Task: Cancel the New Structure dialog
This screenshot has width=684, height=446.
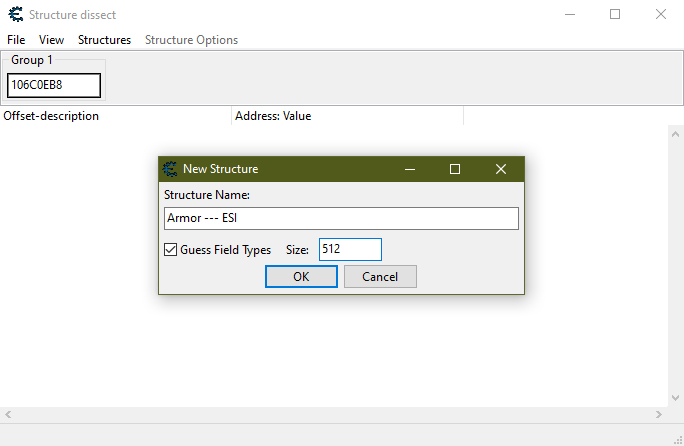Action: click(x=380, y=277)
